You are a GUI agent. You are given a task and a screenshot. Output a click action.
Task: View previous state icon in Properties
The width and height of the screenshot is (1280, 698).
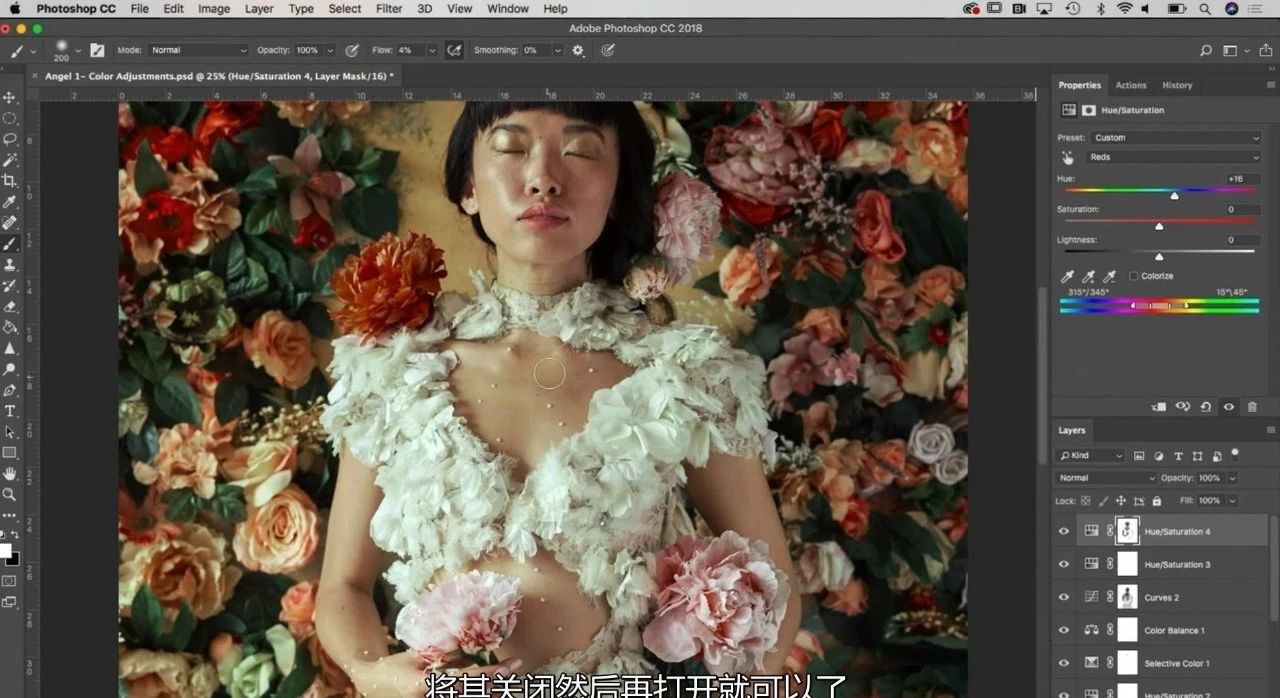pos(1183,407)
